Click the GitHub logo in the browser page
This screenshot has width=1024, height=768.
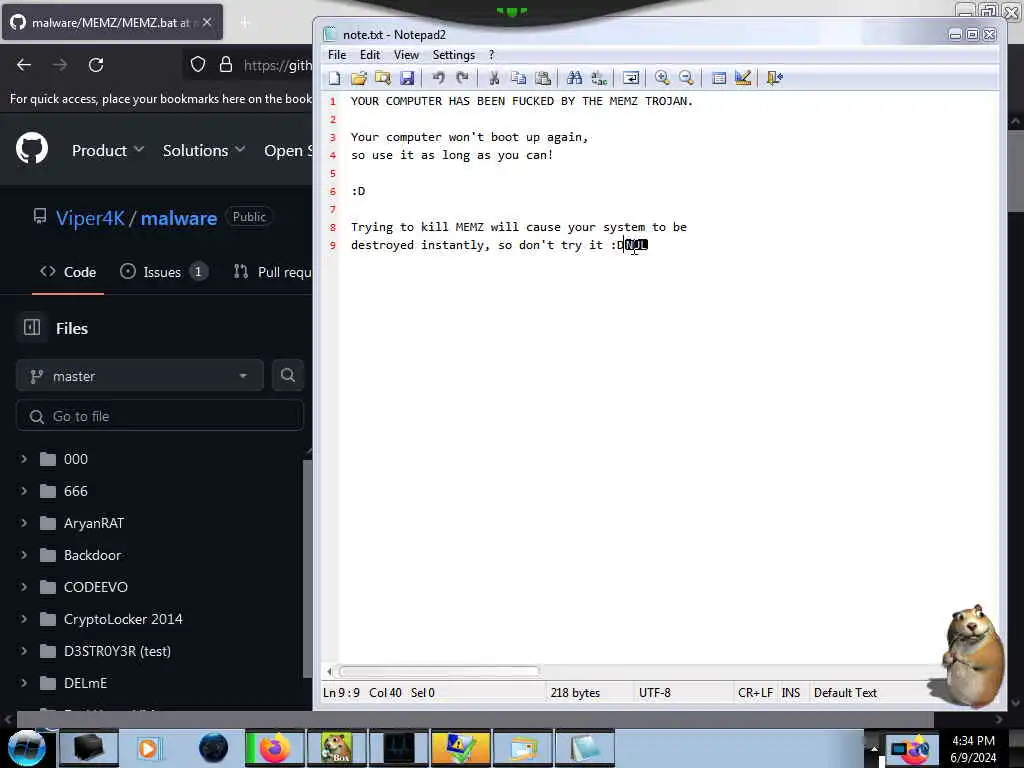point(32,148)
